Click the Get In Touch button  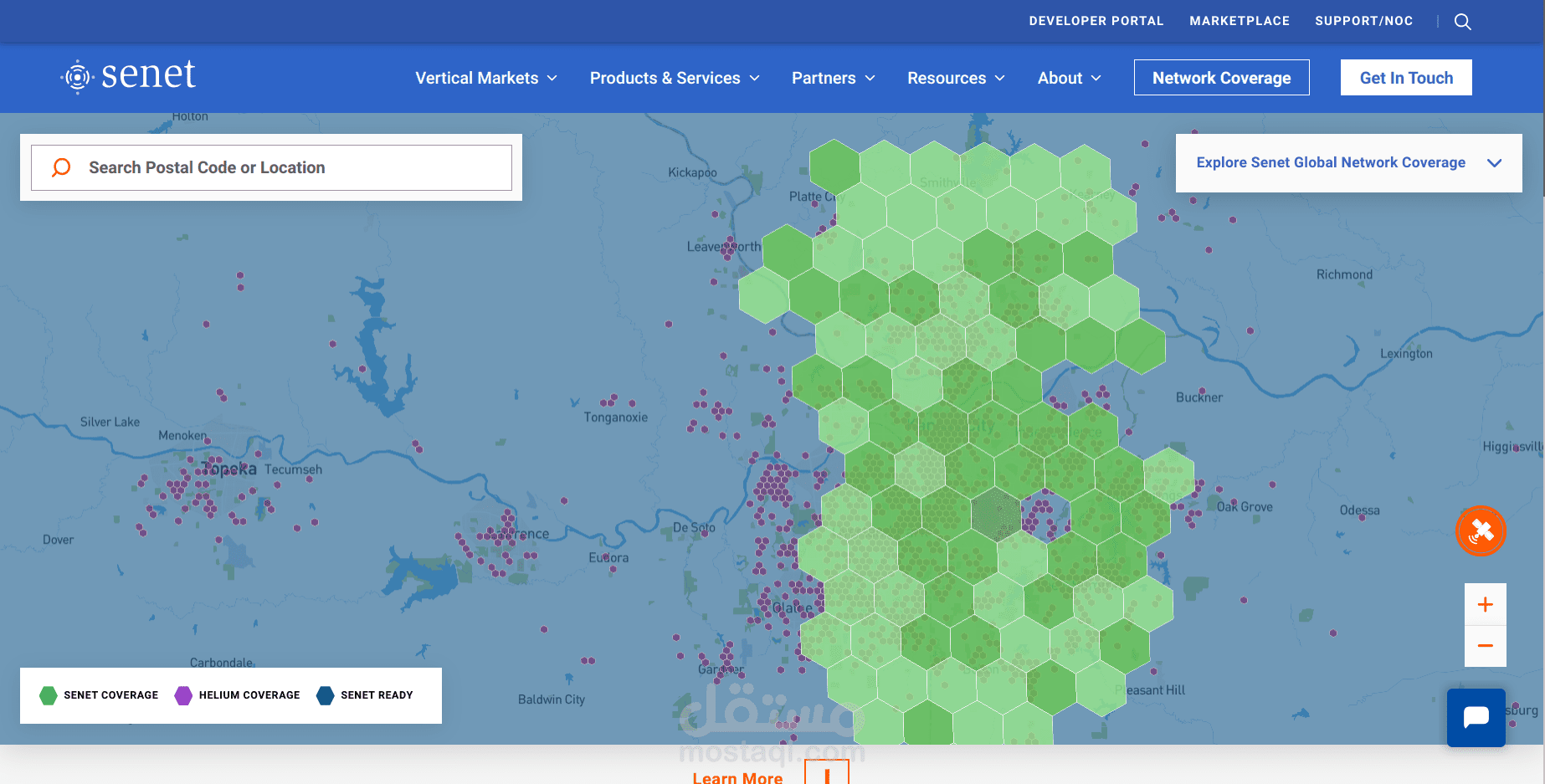(1406, 78)
